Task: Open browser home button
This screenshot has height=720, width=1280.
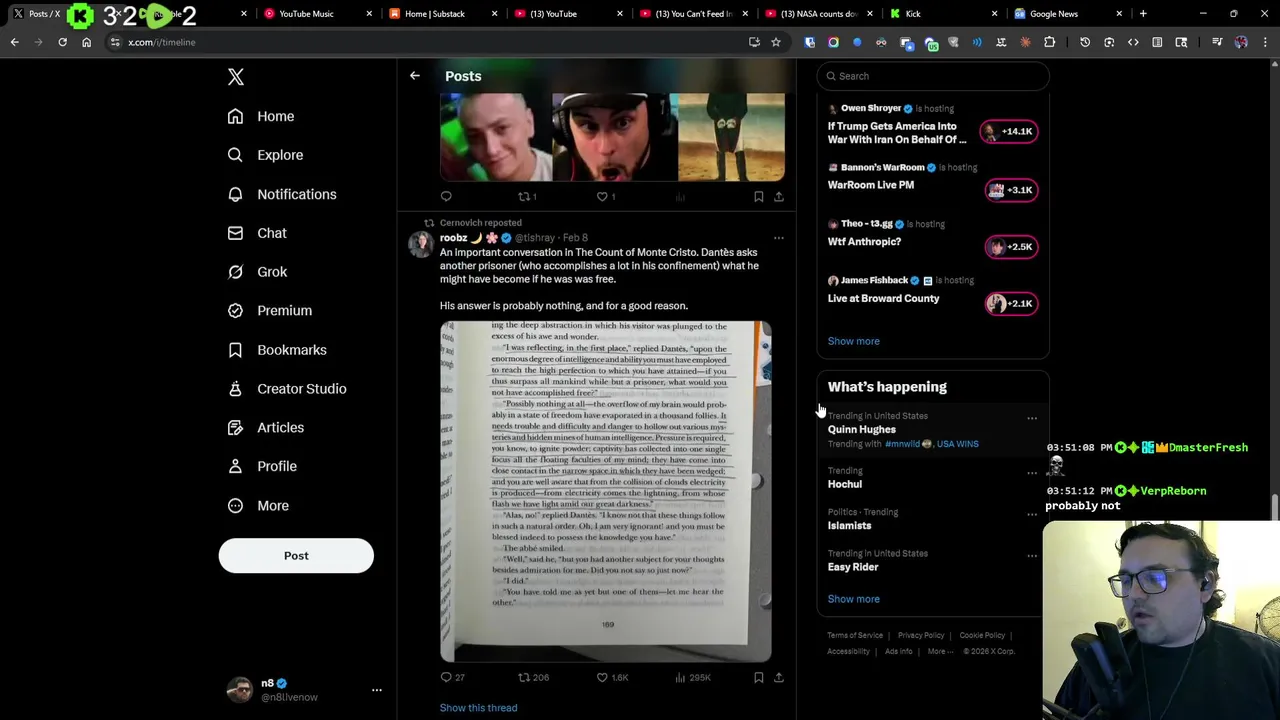Action: 86,42
